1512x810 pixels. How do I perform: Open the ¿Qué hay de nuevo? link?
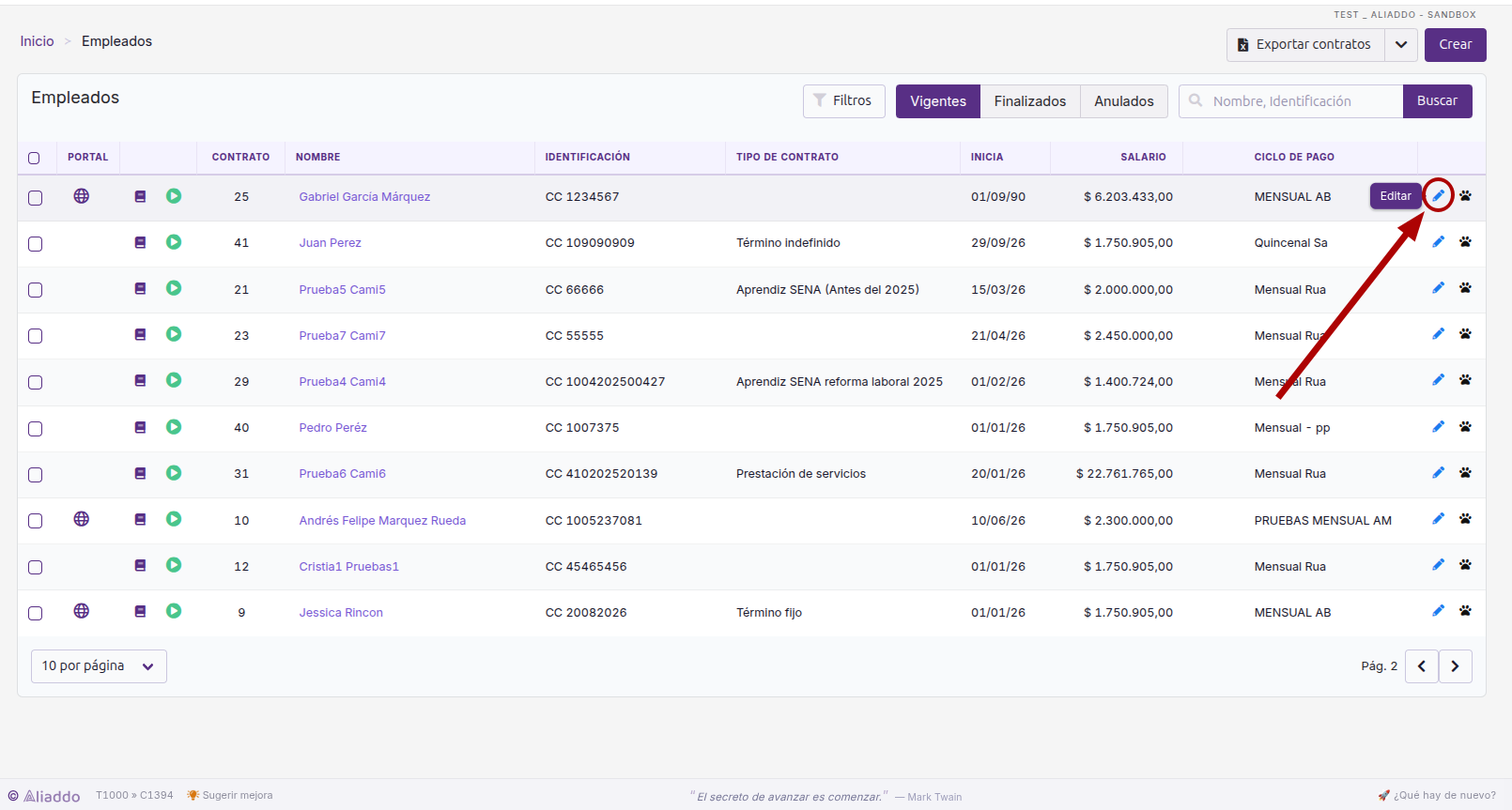tap(1437, 795)
